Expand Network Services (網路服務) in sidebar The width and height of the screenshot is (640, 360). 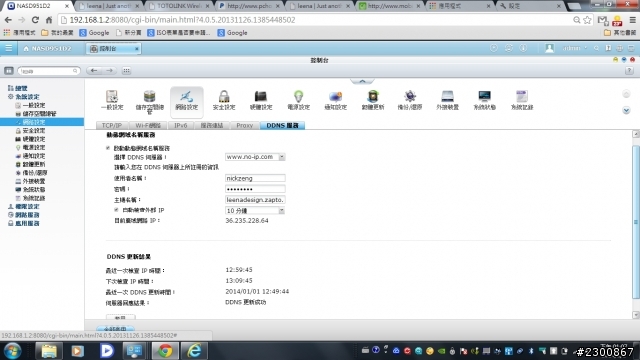coord(24,215)
